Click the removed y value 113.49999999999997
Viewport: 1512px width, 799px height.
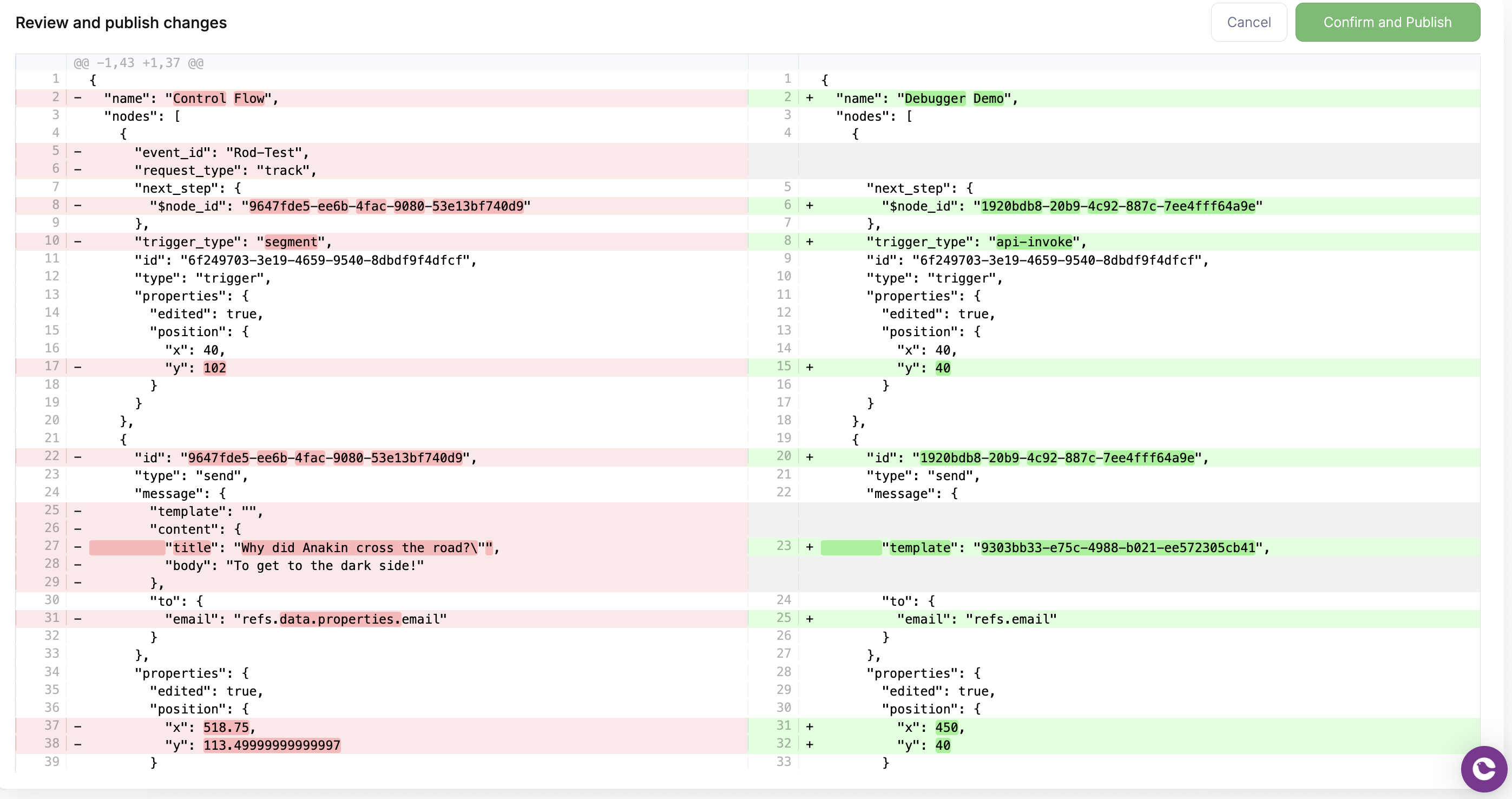coord(272,745)
